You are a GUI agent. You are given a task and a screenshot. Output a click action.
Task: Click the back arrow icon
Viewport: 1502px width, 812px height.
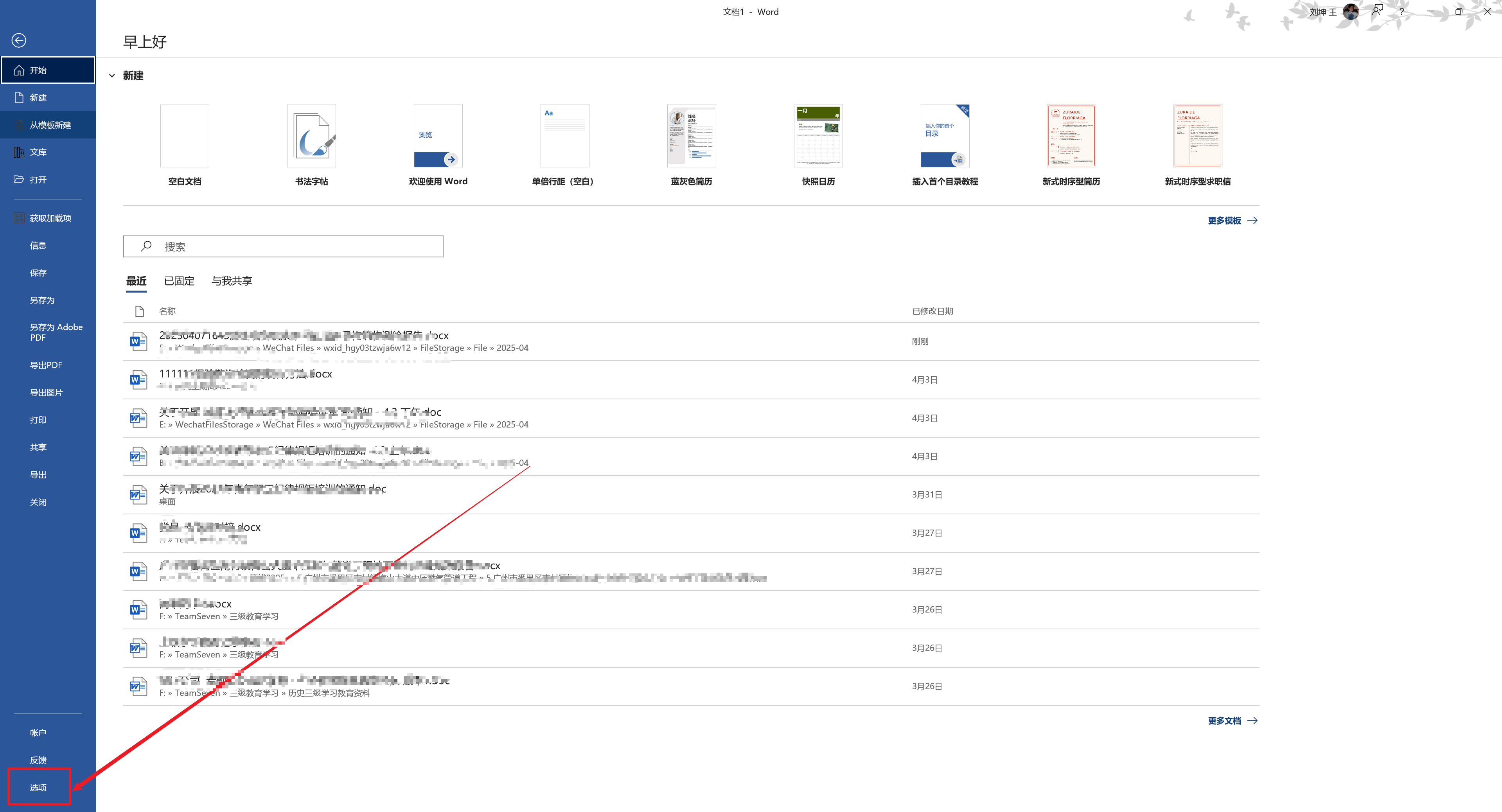coord(19,40)
